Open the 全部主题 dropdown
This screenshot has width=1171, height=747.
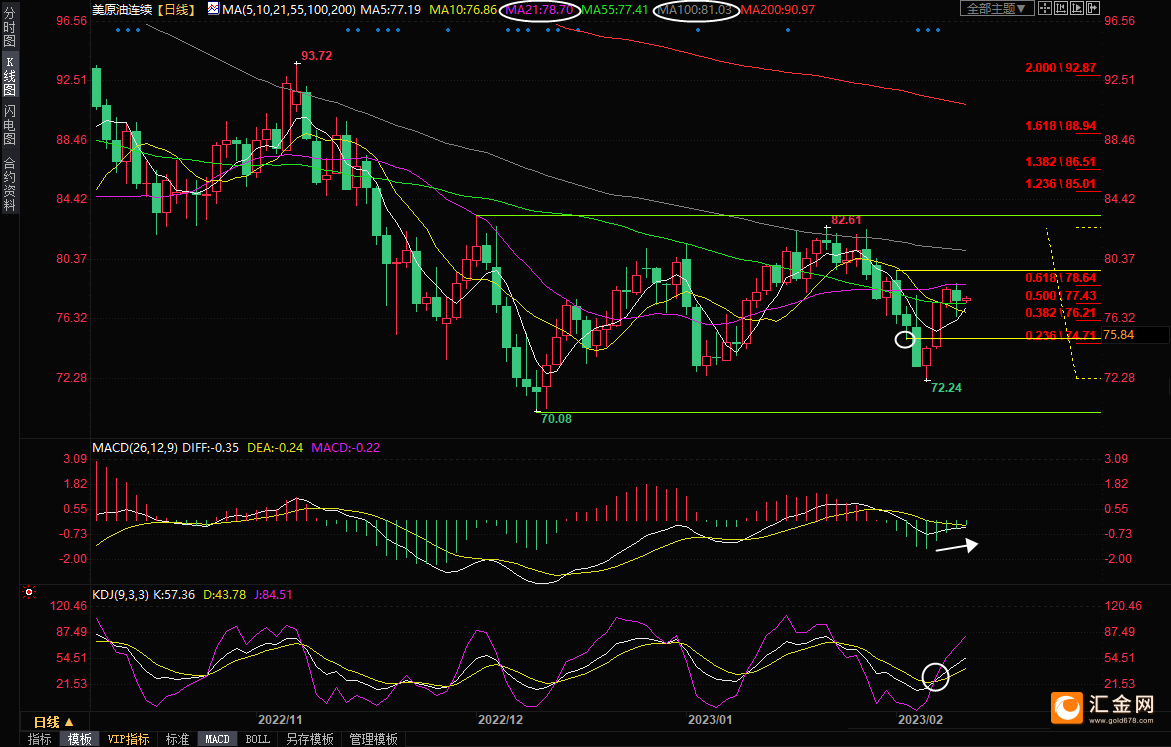(x=997, y=8)
